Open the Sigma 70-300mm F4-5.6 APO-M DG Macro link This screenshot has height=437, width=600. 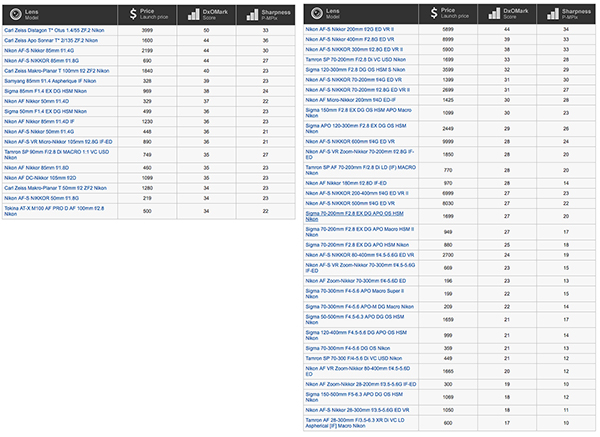[x=359, y=307]
